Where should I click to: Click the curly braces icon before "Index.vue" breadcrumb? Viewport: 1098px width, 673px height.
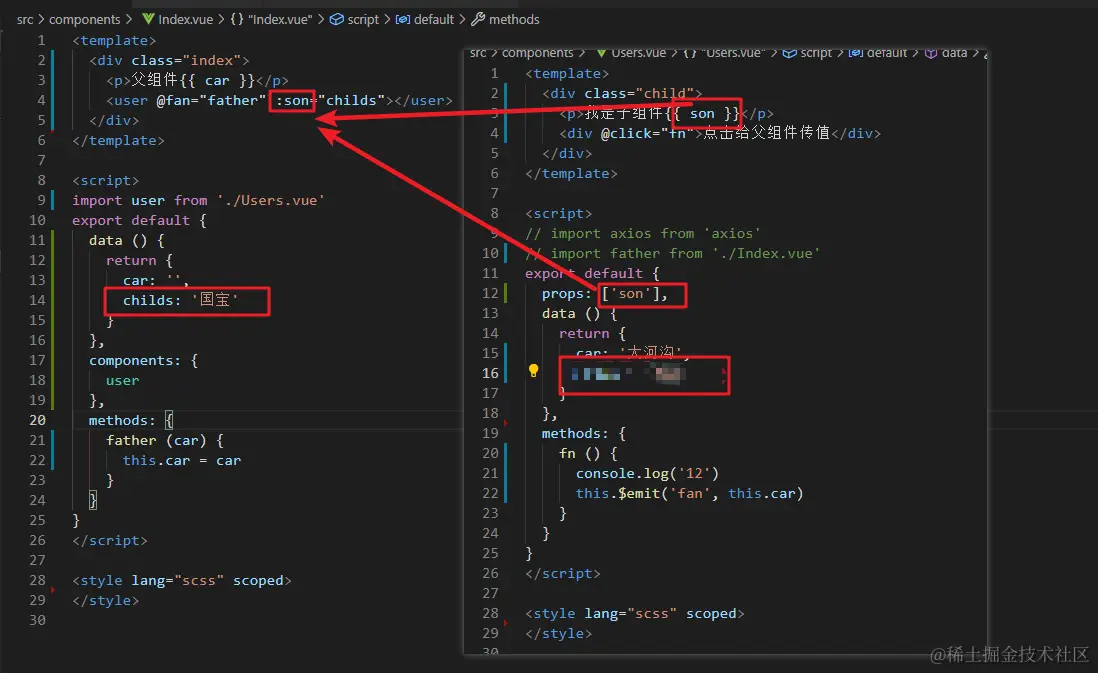[x=237, y=19]
